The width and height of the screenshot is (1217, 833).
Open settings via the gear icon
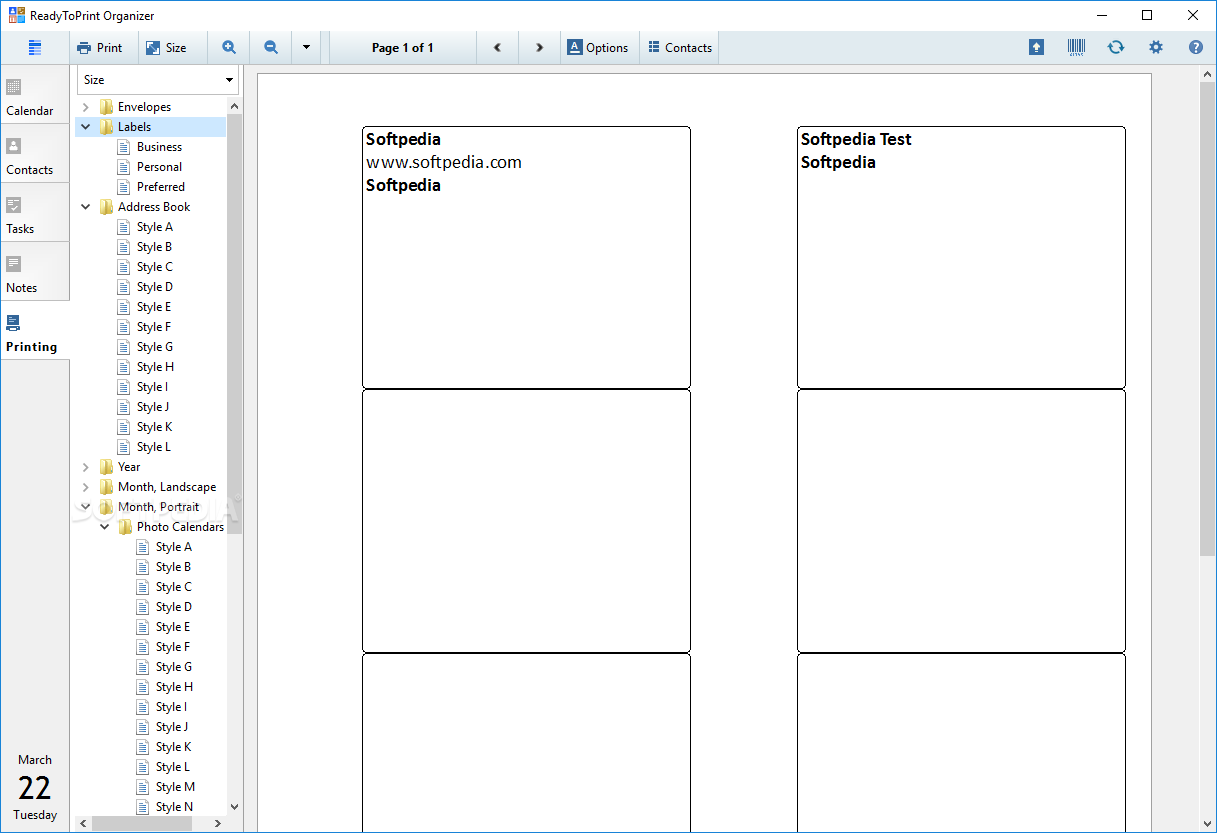(1156, 47)
